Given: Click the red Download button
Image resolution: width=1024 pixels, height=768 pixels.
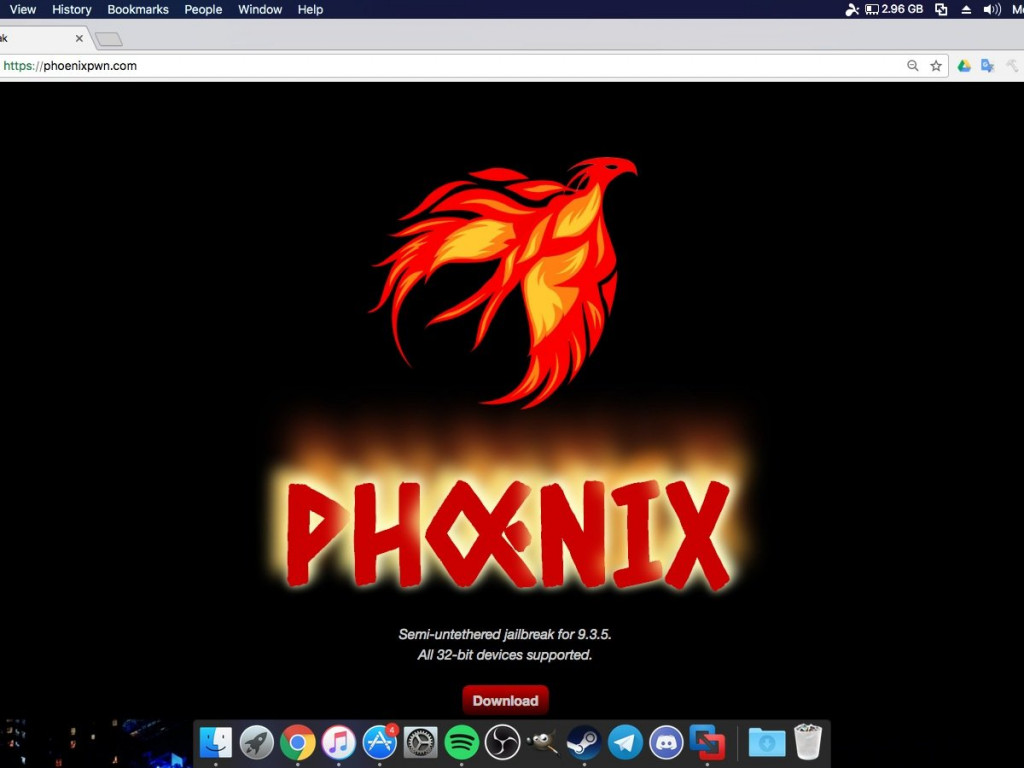Looking at the screenshot, I should click(505, 700).
